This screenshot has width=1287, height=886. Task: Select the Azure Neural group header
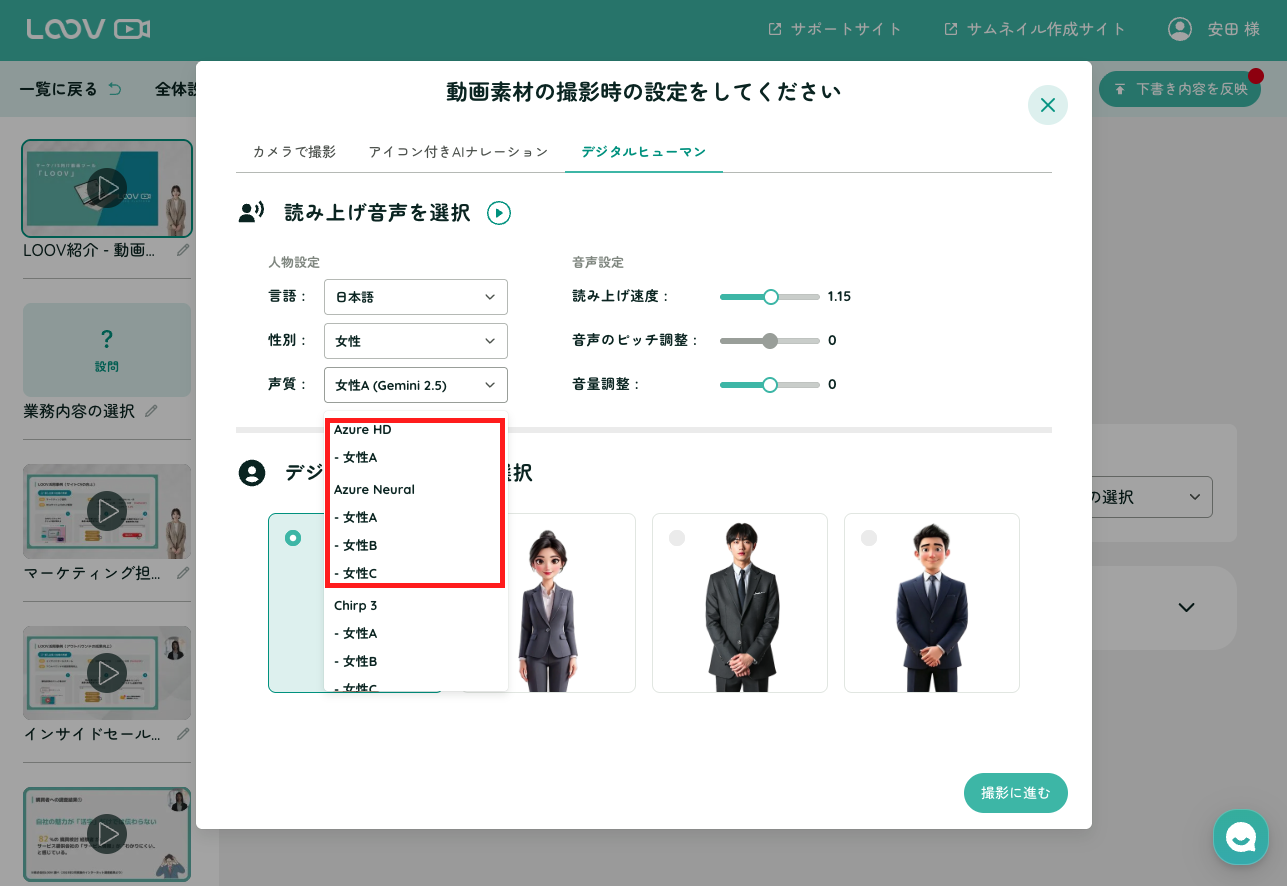[x=374, y=490]
